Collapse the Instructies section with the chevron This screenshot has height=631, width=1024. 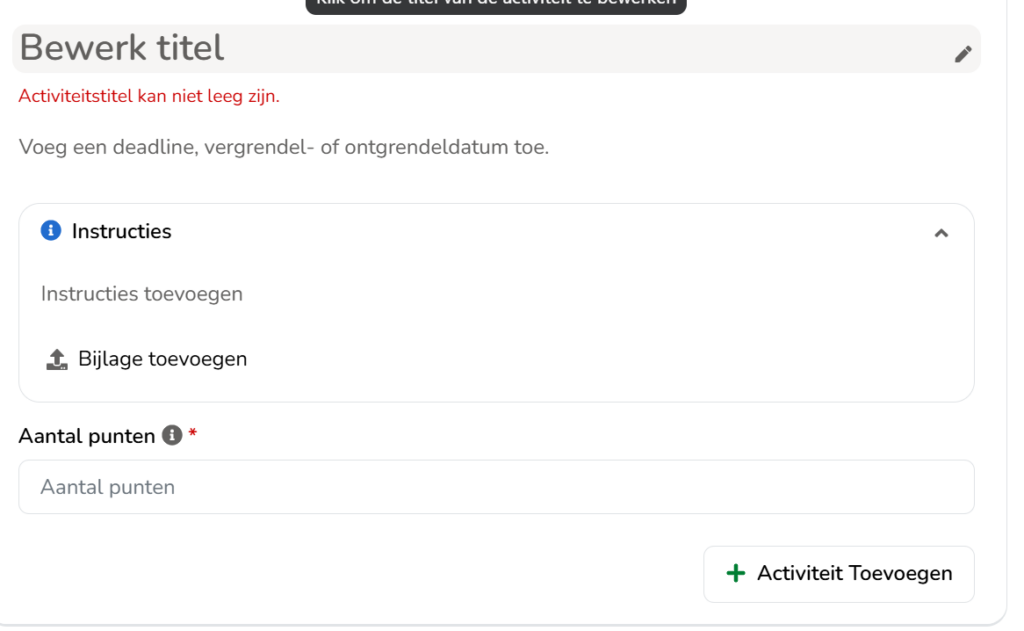(x=941, y=233)
